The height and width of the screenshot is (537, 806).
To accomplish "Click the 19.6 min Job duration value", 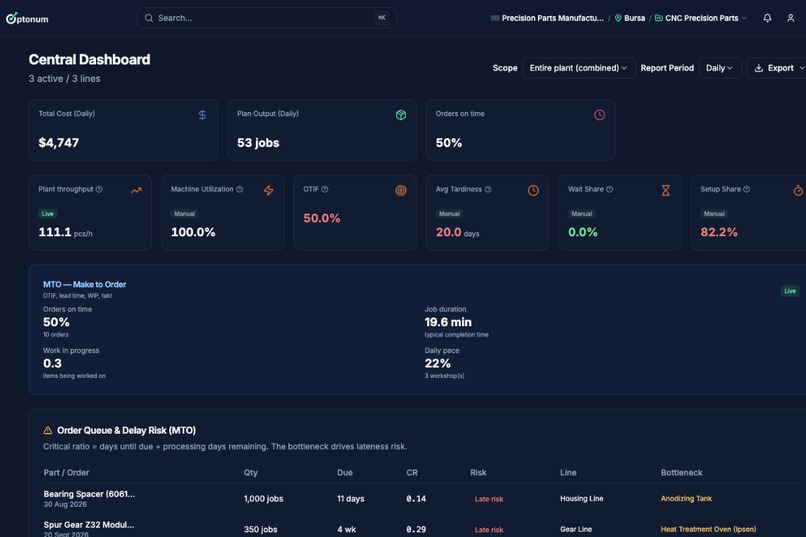I will pyautogui.click(x=448, y=322).
